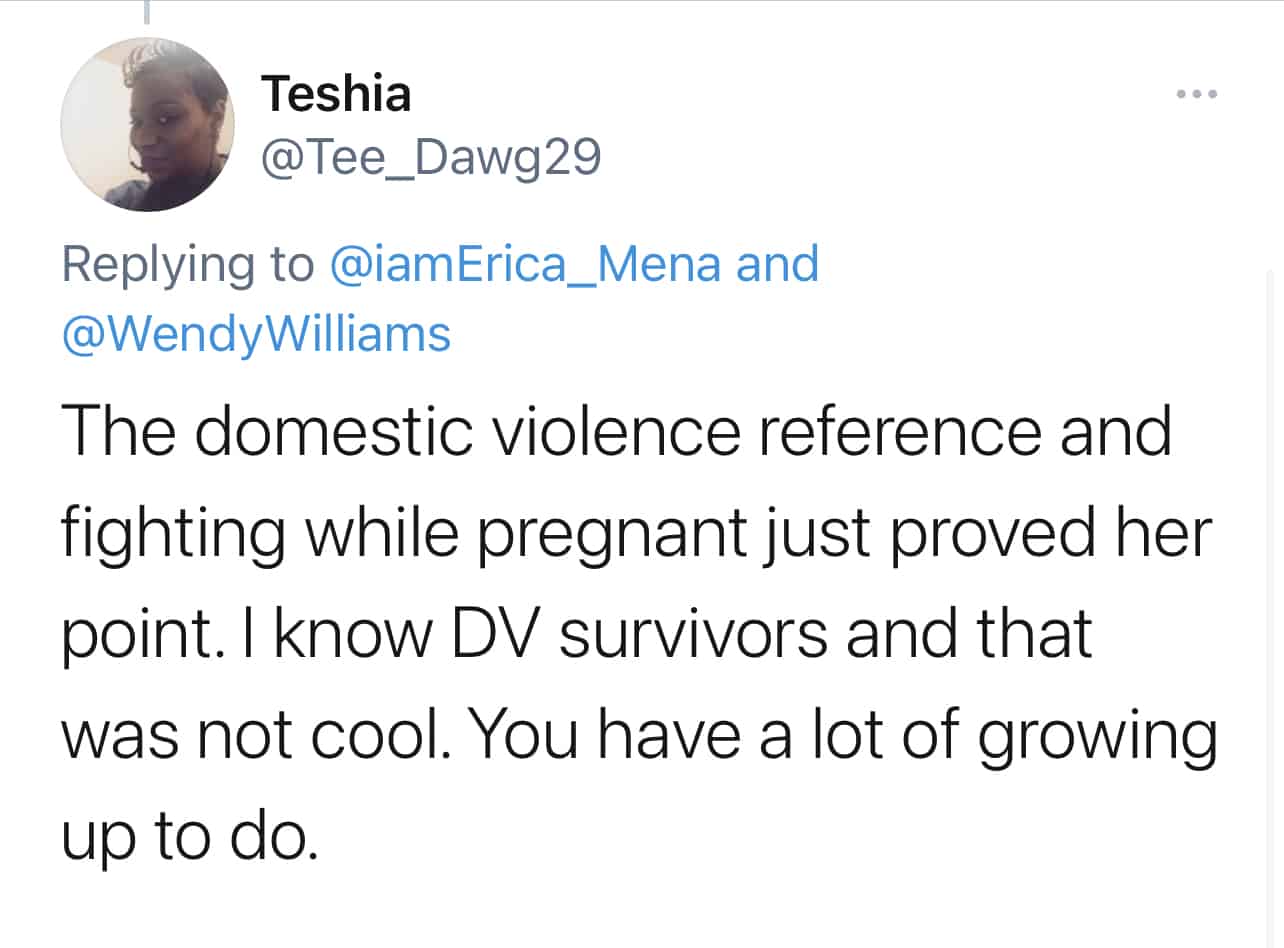This screenshot has width=1284, height=948.
Task: Click the thread connector line above the avatar
Action: pos(147,12)
